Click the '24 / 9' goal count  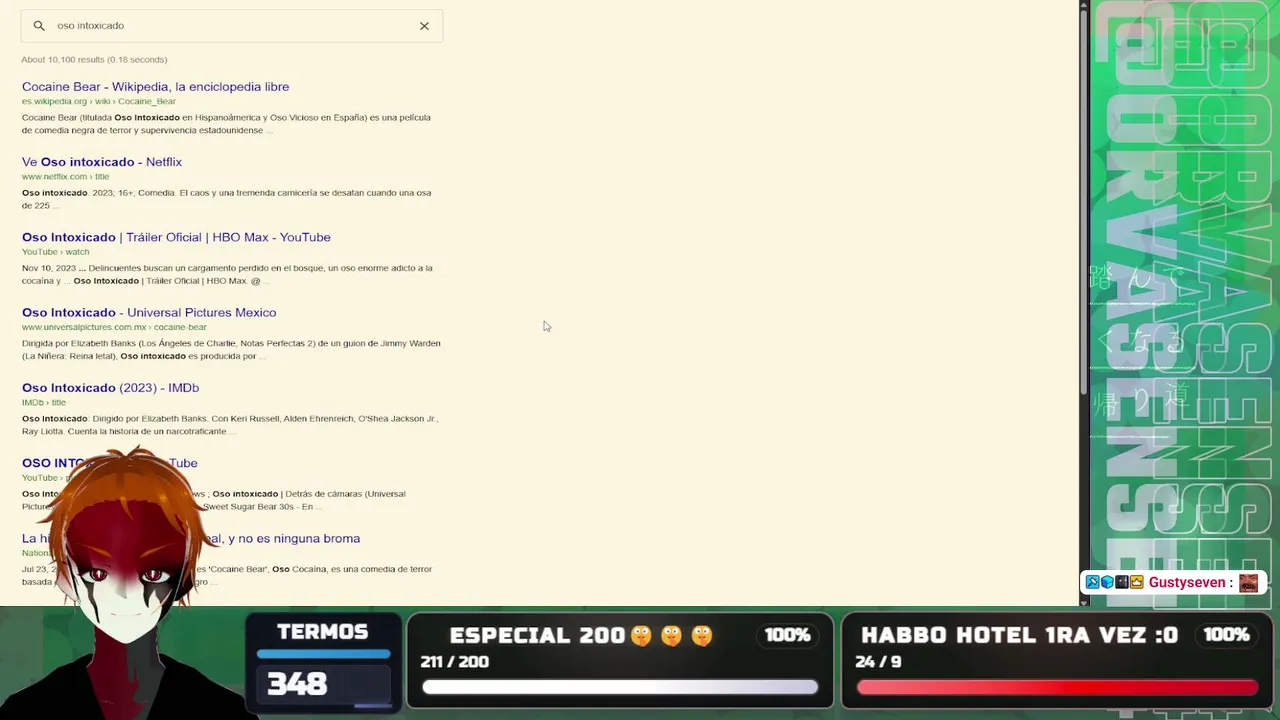click(878, 662)
